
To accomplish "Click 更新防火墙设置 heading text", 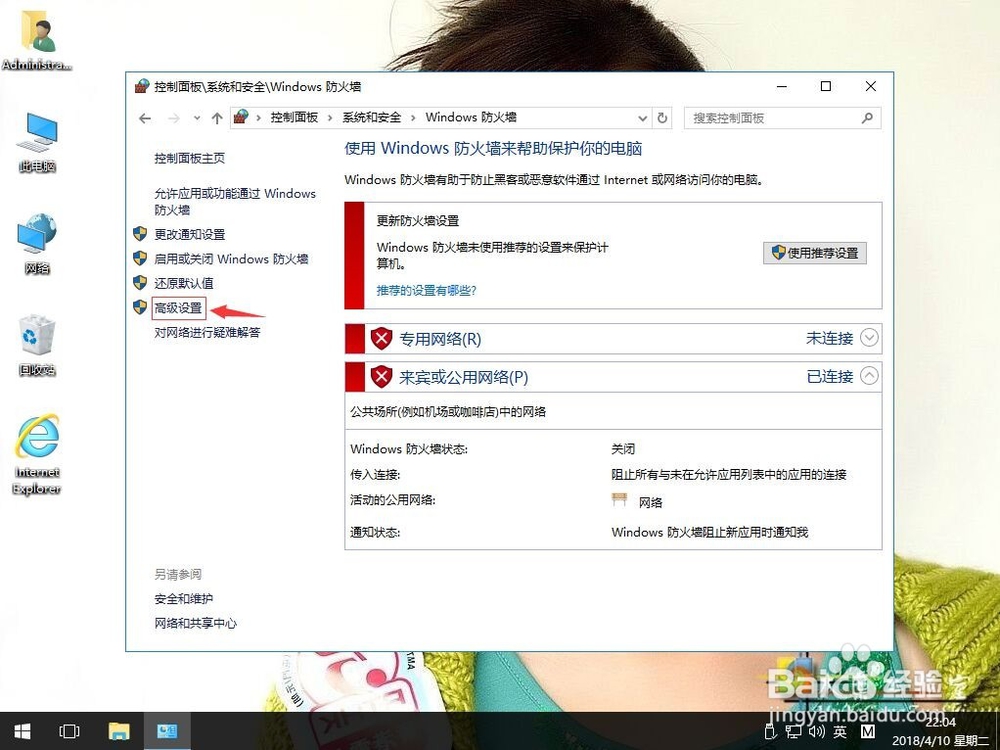I will (418, 221).
